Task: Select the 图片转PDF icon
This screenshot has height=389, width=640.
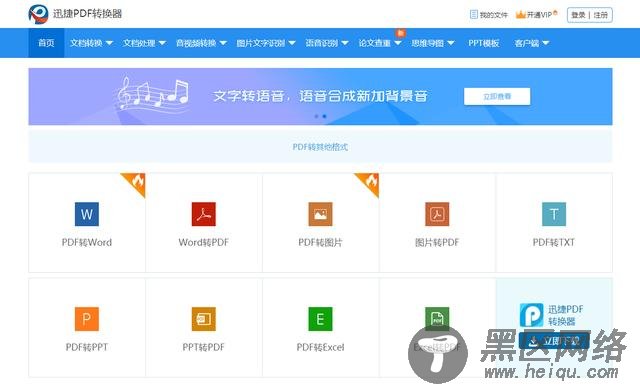Action: (437, 214)
